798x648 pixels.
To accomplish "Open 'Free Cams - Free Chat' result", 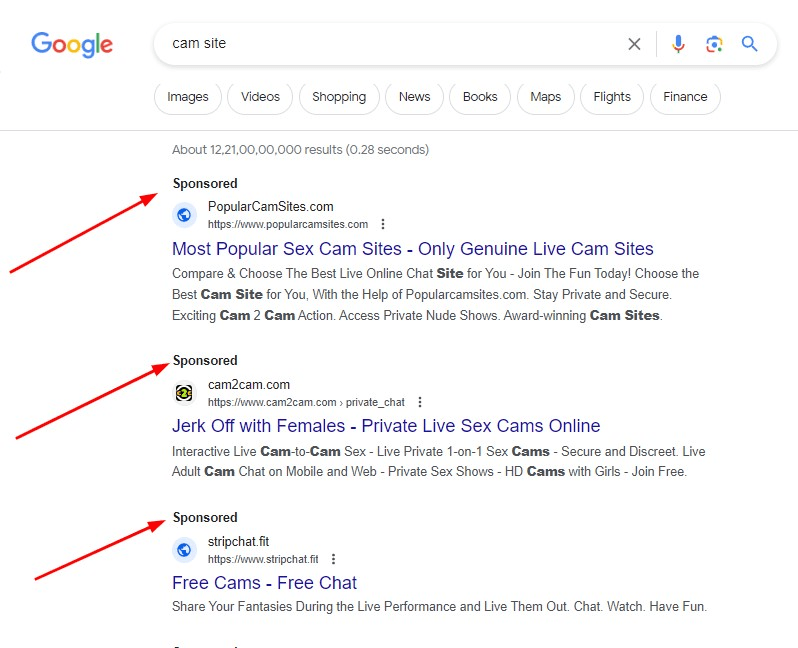I will click(x=265, y=583).
